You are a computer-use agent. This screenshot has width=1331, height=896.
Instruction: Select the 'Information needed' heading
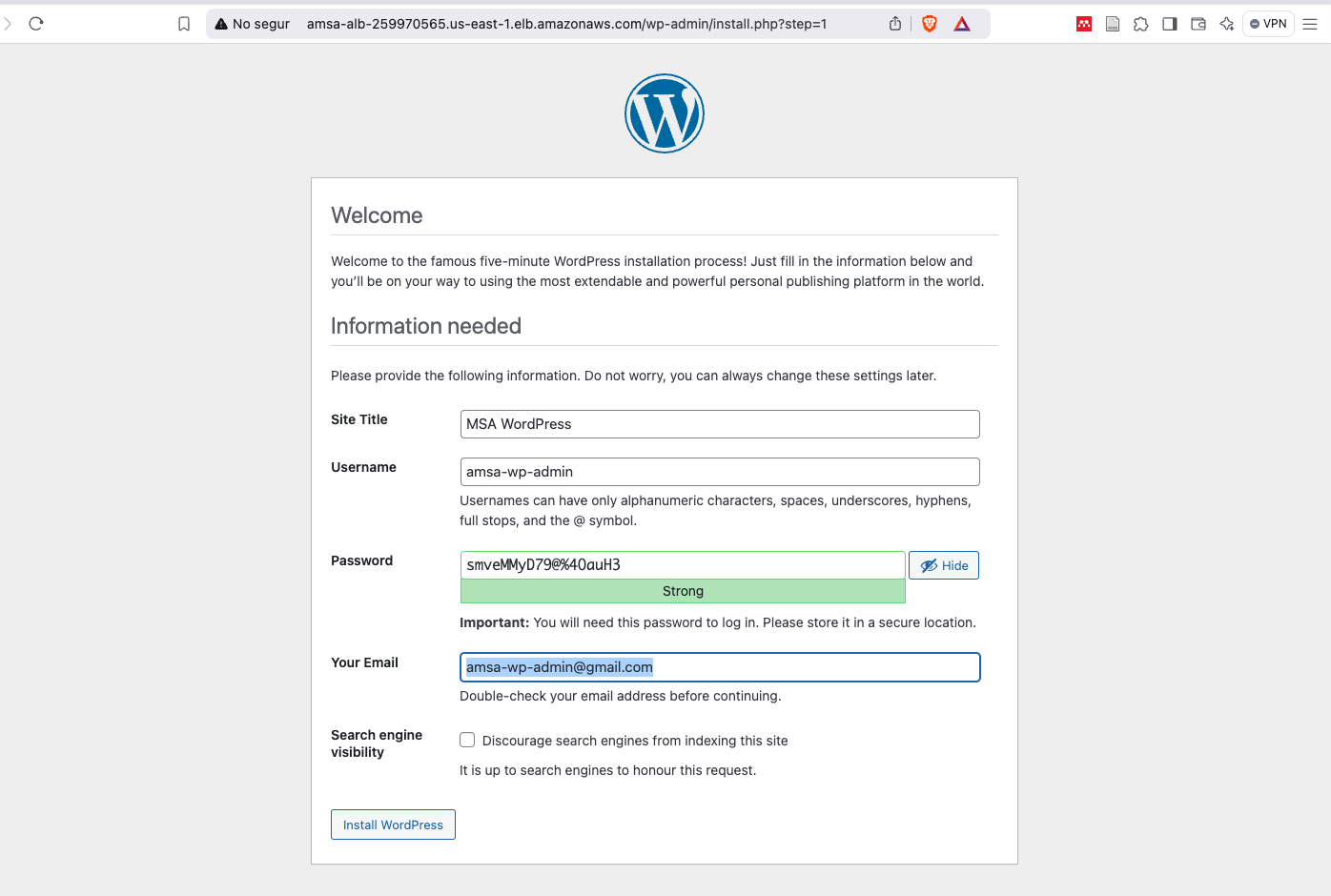coord(426,326)
